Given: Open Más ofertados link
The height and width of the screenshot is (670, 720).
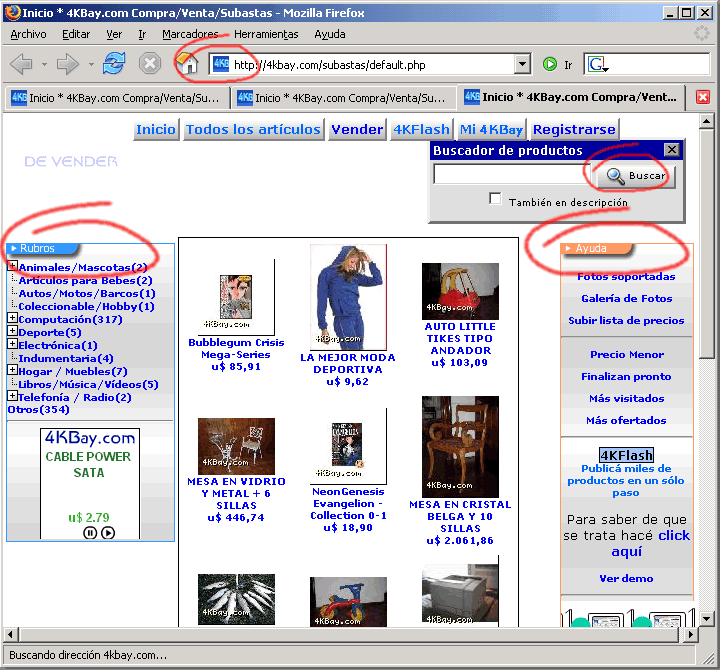Looking at the screenshot, I should coord(626,421).
